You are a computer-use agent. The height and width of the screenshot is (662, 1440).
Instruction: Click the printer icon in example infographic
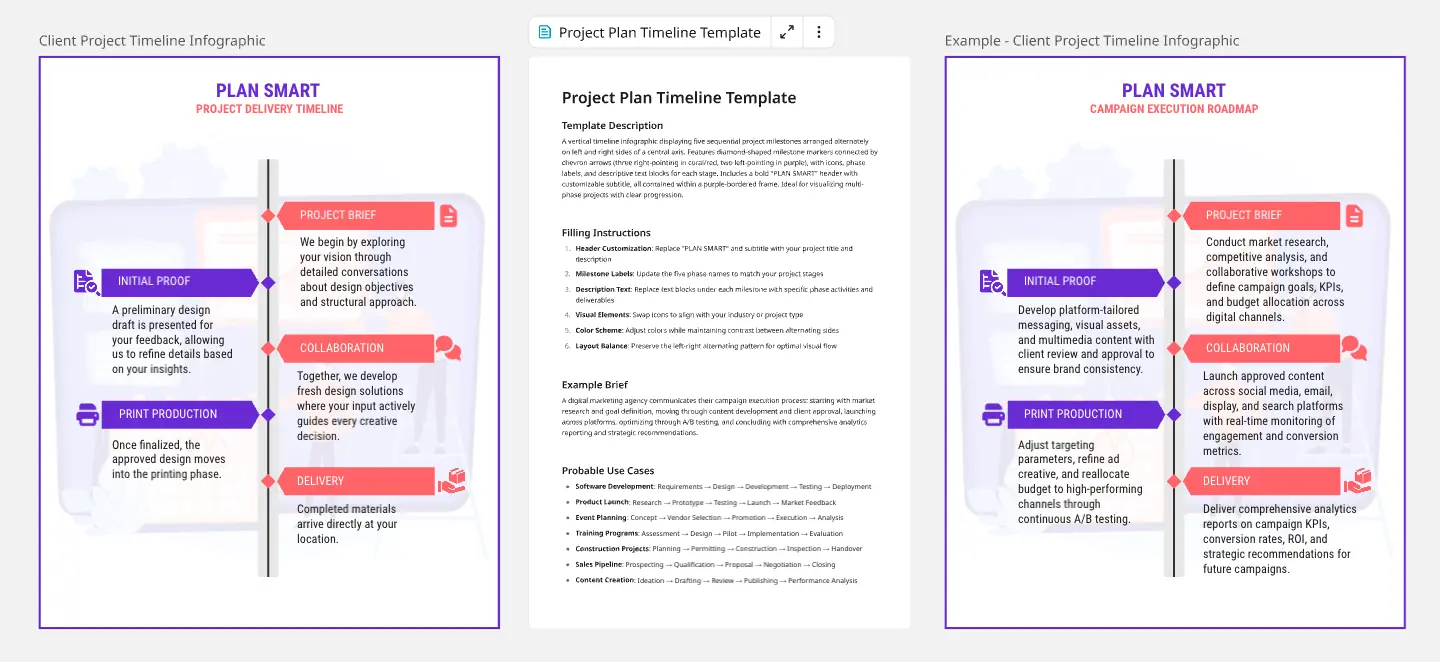pos(993,414)
